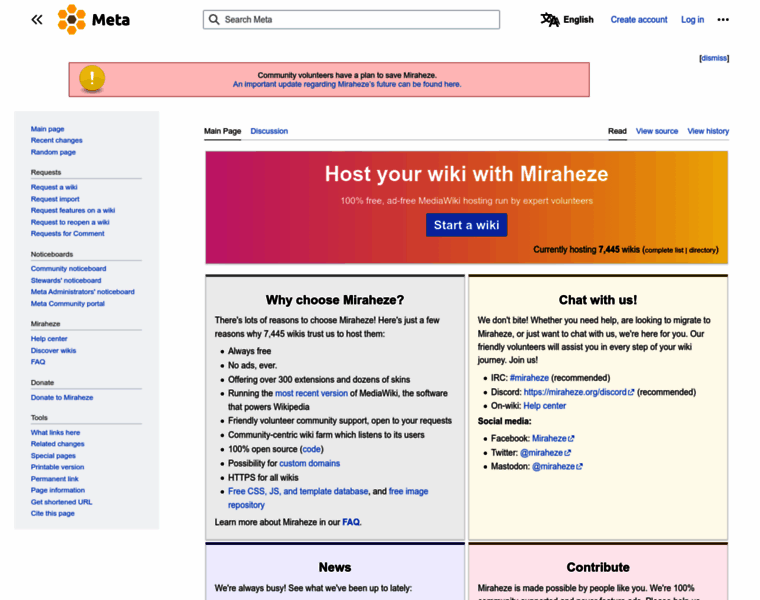Open the Twitter @miraheze link
Image resolution: width=760 pixels, height=600 pixels.
(x=541, y=453)
